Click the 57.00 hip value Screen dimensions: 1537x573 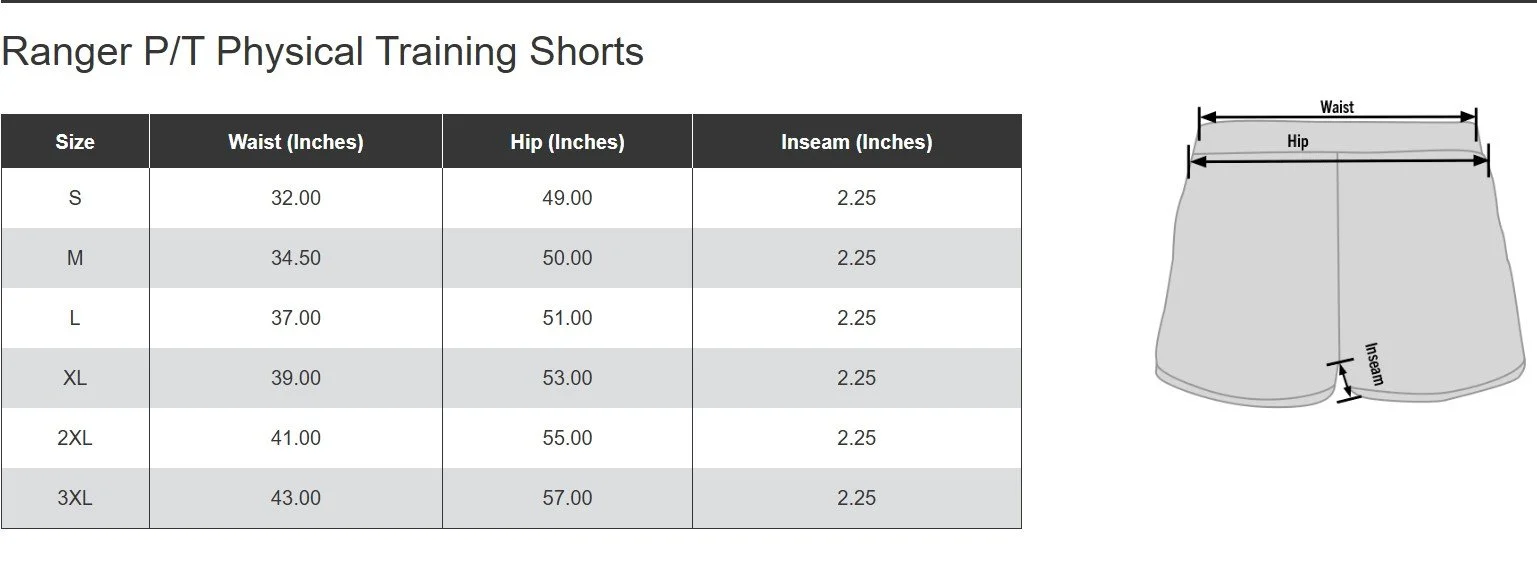567,498
